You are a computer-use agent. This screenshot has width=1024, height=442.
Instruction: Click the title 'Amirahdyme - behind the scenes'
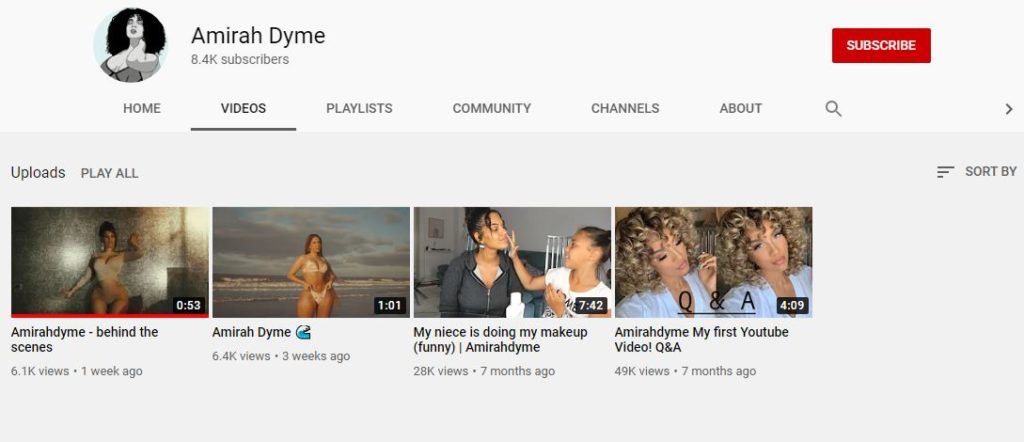(x=84, y=339)
